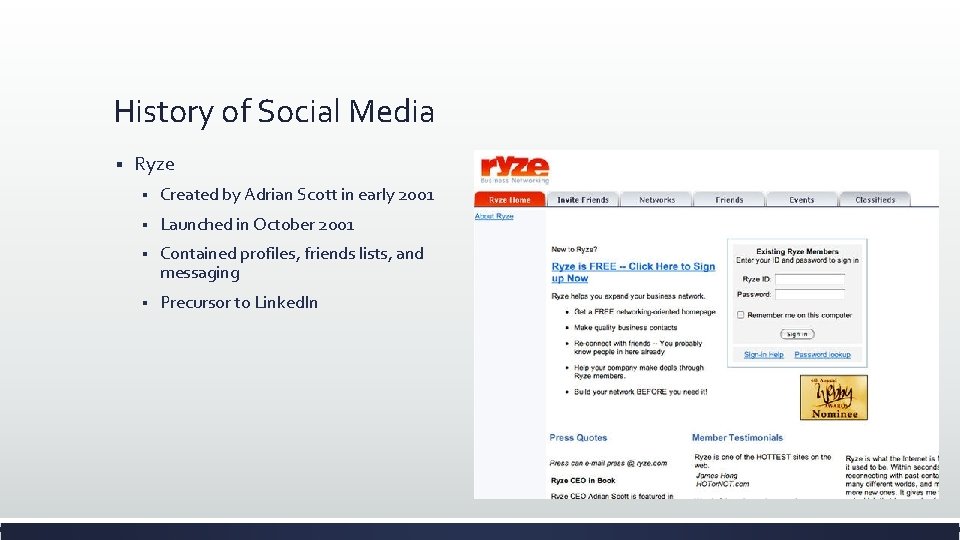Click 'James Hong' testimonial name
Viewport: 960px width, 540px height.
coord(716,476)
